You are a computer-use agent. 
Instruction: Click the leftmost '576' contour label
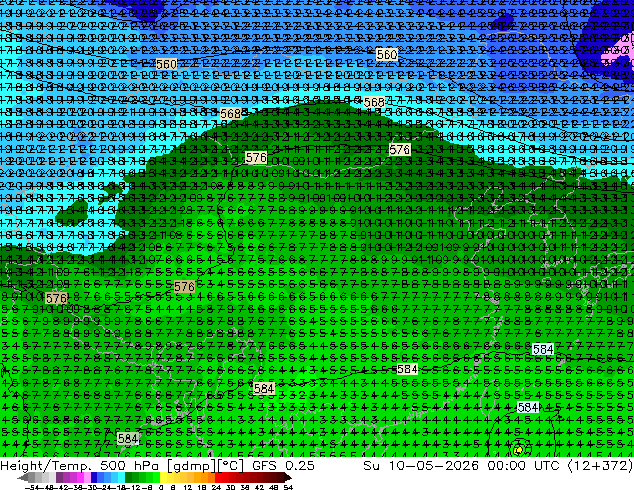[x=56, y=298]
